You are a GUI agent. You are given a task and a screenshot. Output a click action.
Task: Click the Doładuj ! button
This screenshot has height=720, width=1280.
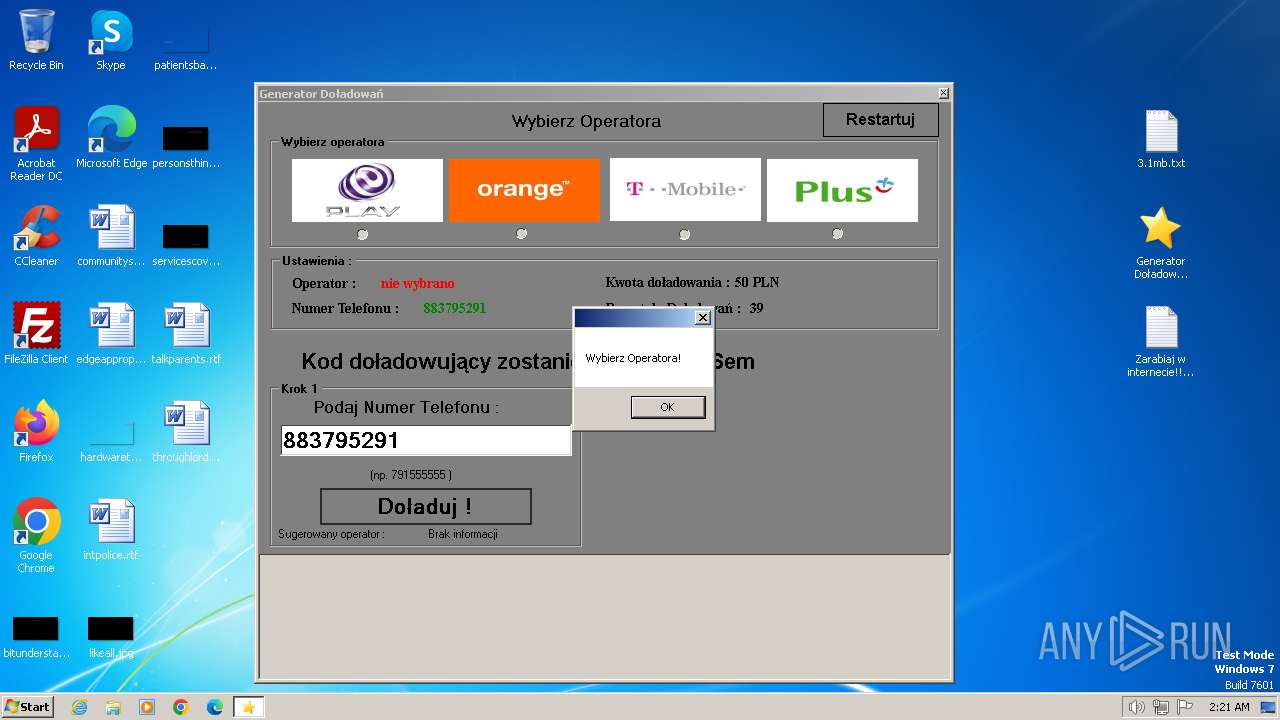coord(425,507)
